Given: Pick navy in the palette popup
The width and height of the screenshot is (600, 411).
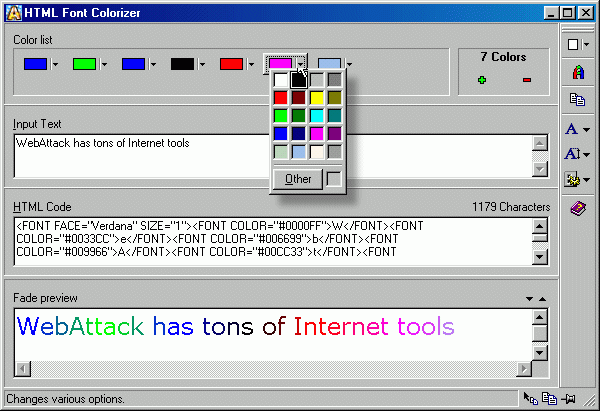Looking at the screenshot, I should 298,134.
